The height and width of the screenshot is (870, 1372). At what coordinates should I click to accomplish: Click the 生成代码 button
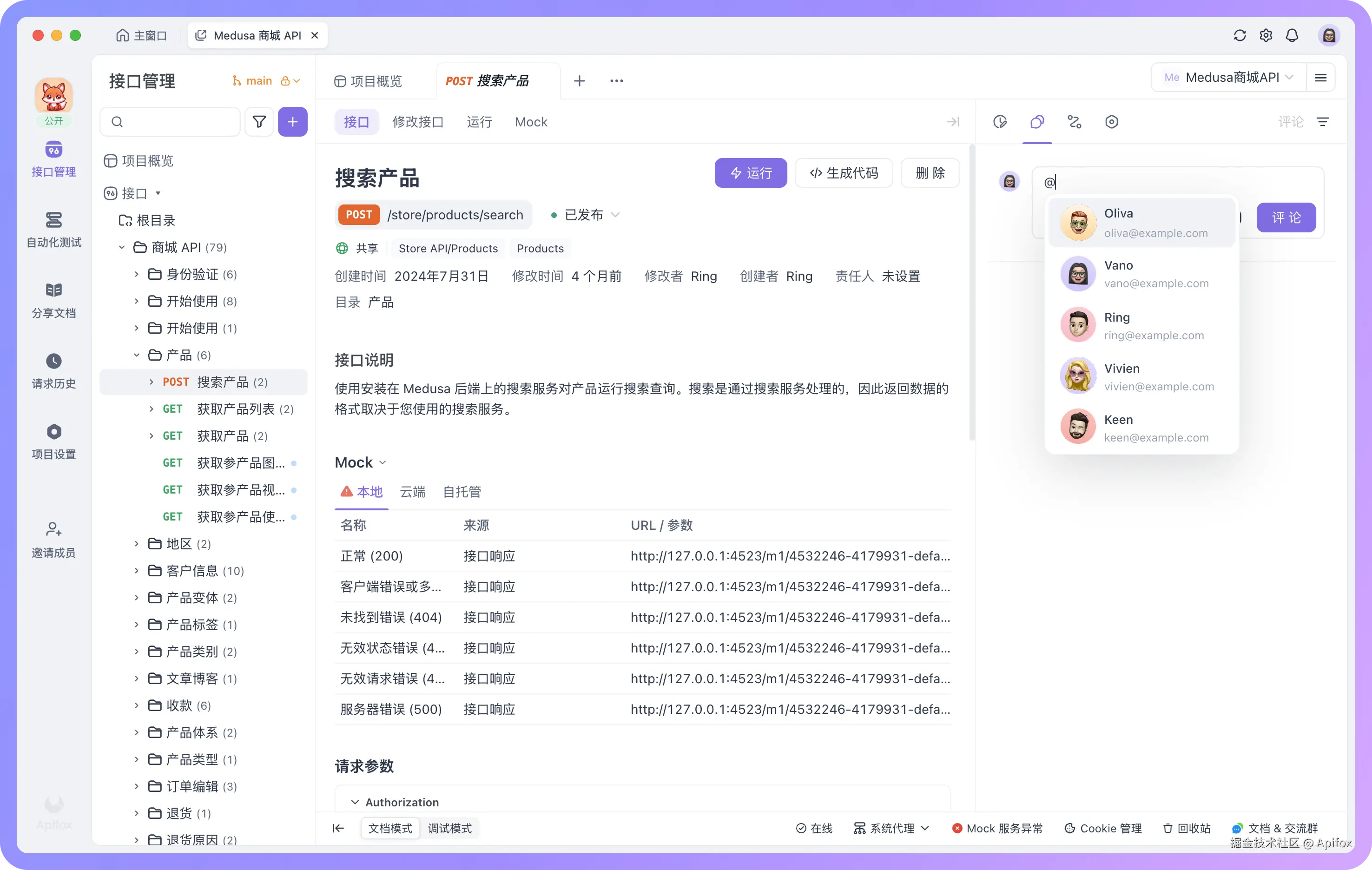(843, 172)
